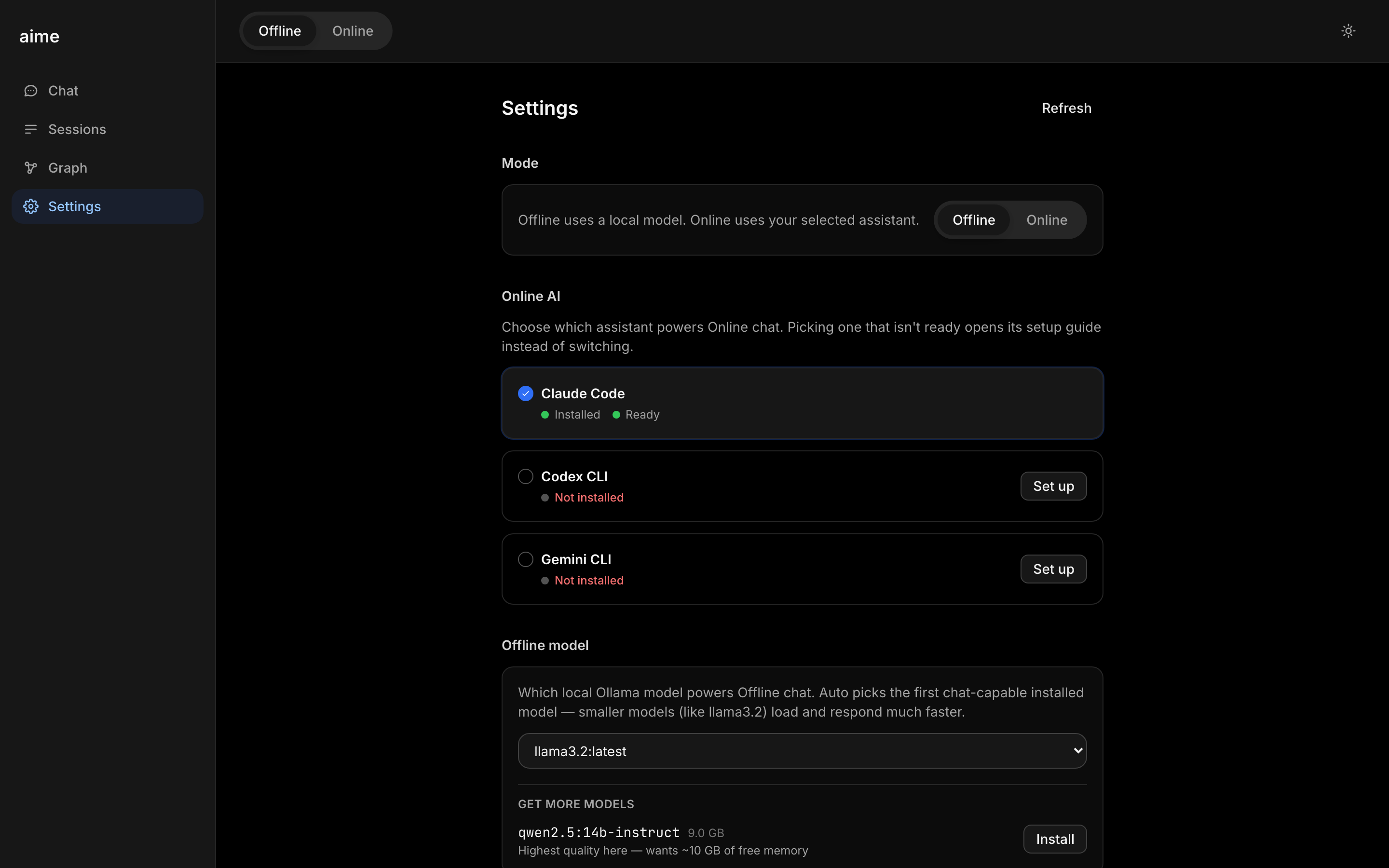Switch top bar to Offline

coord(280,31)
